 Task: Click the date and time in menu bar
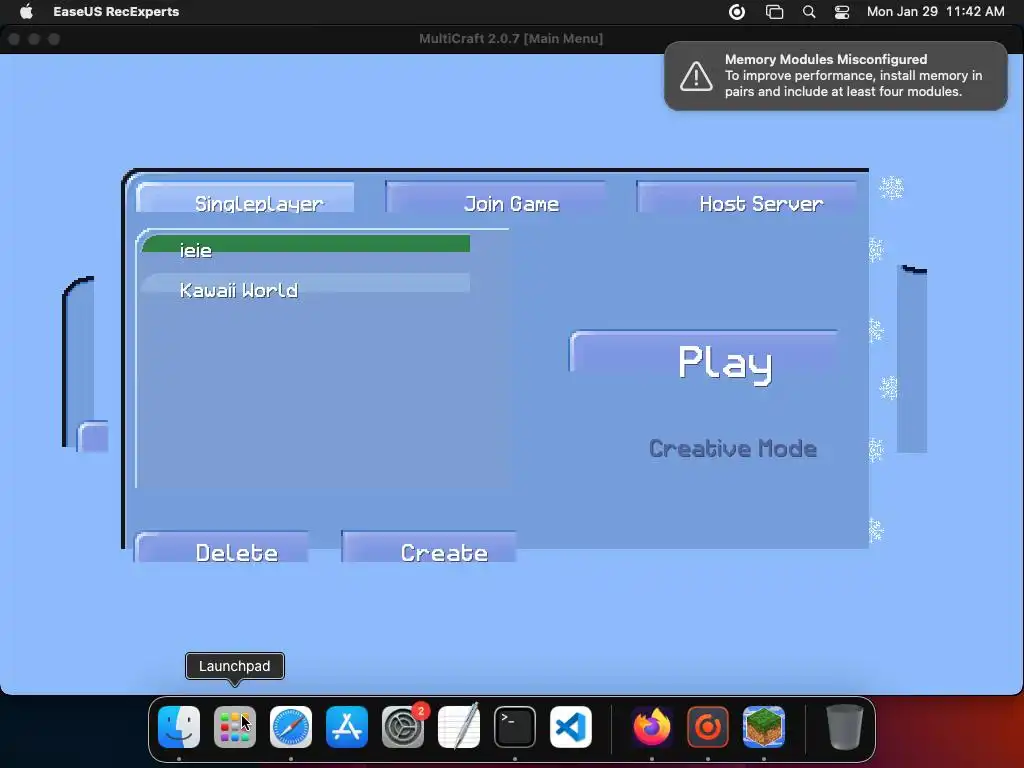point(935,11)
